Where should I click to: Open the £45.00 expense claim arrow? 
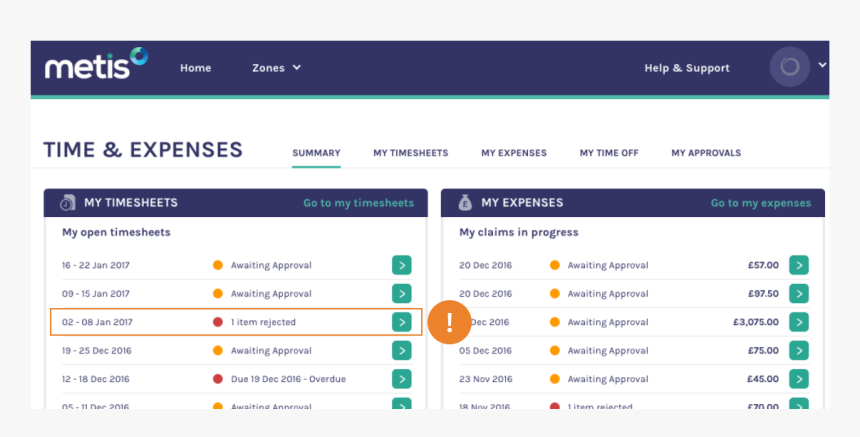(x=798, y=379)
